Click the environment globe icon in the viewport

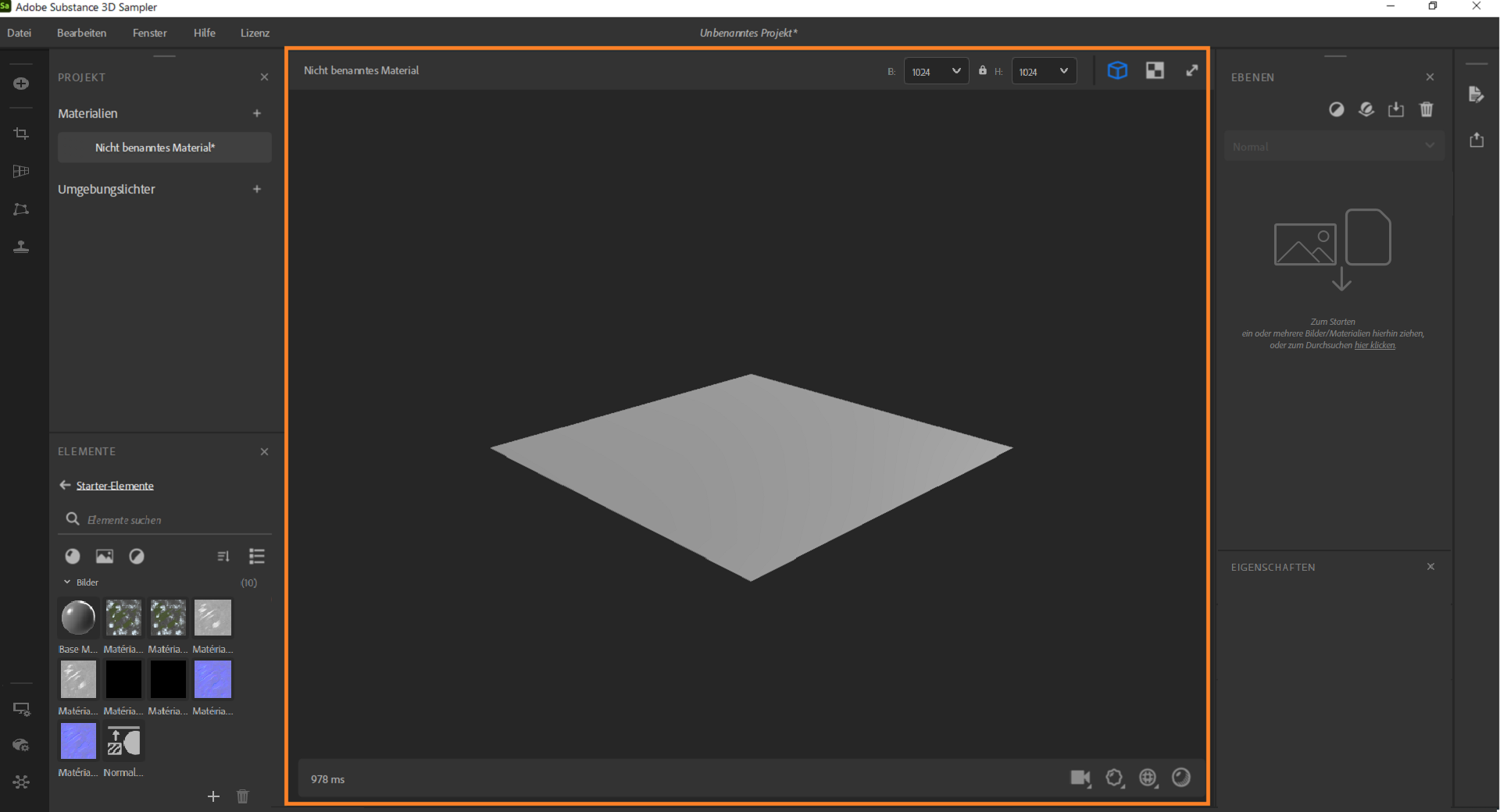pyautogui.click(x=1148, y=778)
